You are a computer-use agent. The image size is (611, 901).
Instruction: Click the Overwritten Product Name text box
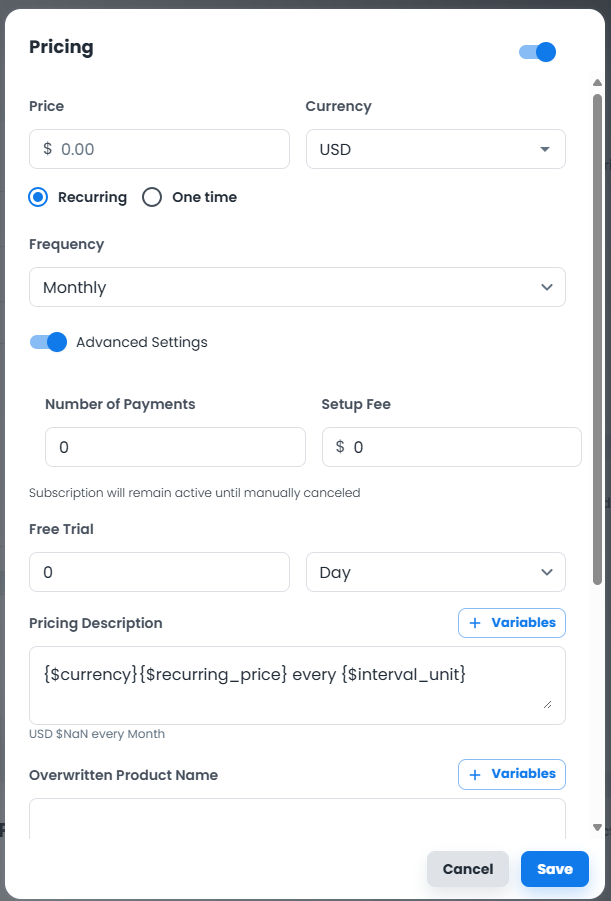click(x=297, y=818)
